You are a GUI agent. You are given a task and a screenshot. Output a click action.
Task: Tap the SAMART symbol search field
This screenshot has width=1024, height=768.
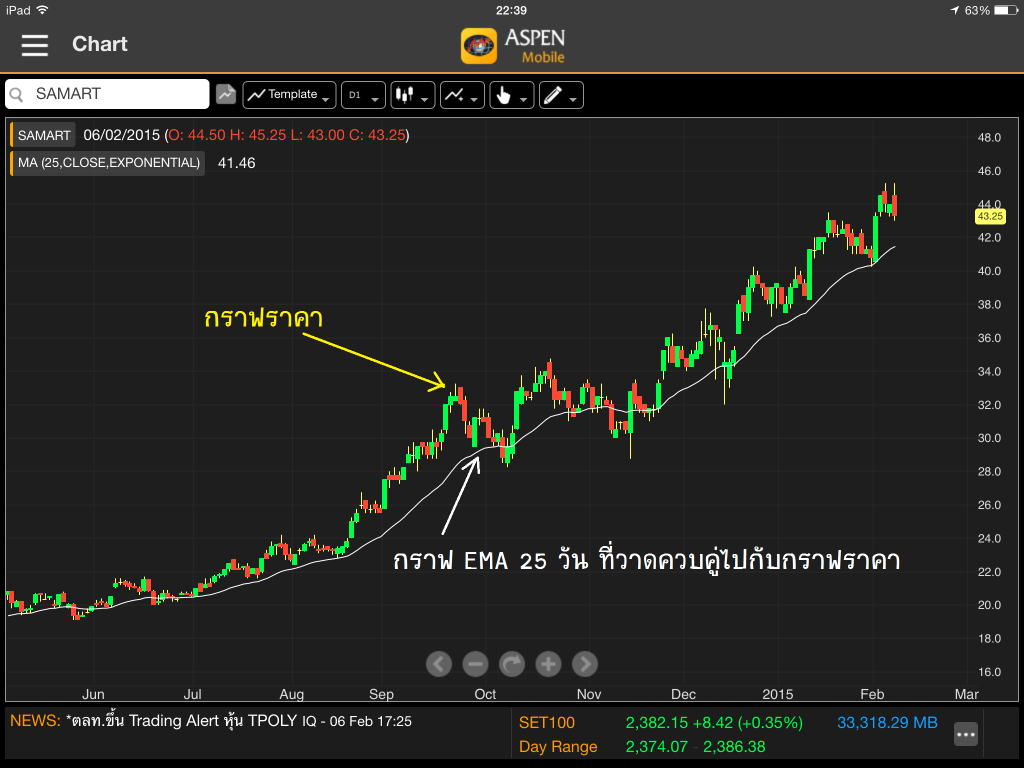coord(108,94)
